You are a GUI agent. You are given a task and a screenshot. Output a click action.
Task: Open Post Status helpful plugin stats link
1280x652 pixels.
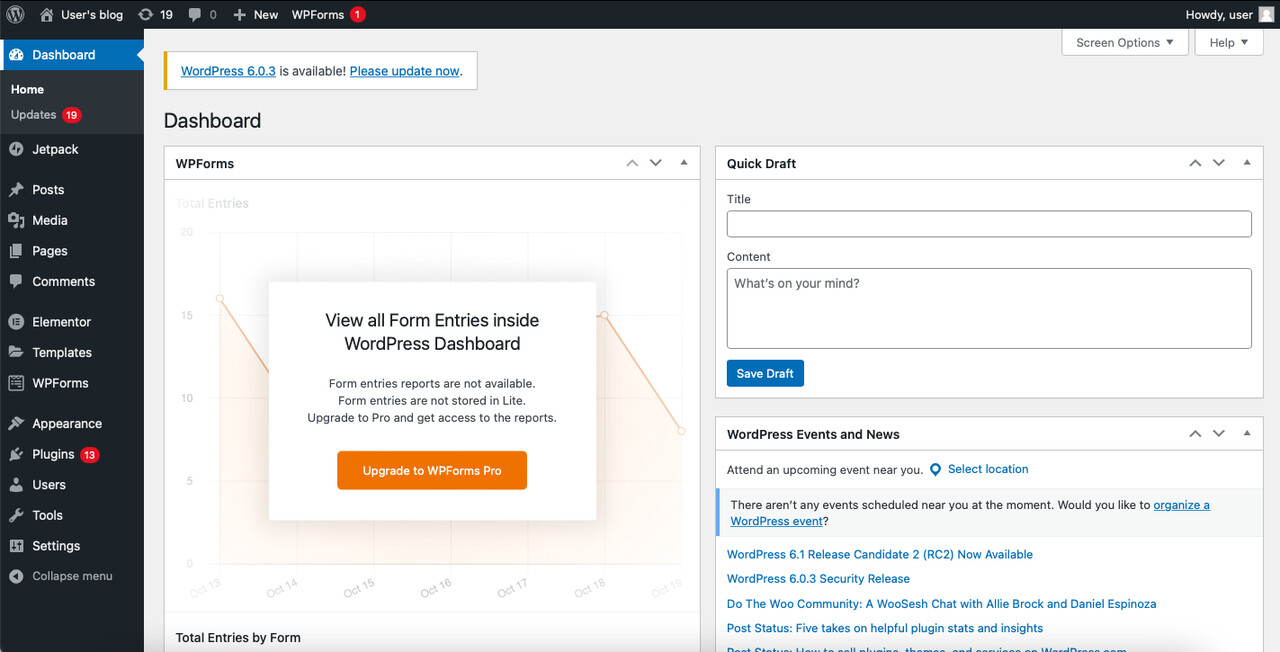point(885,629)
